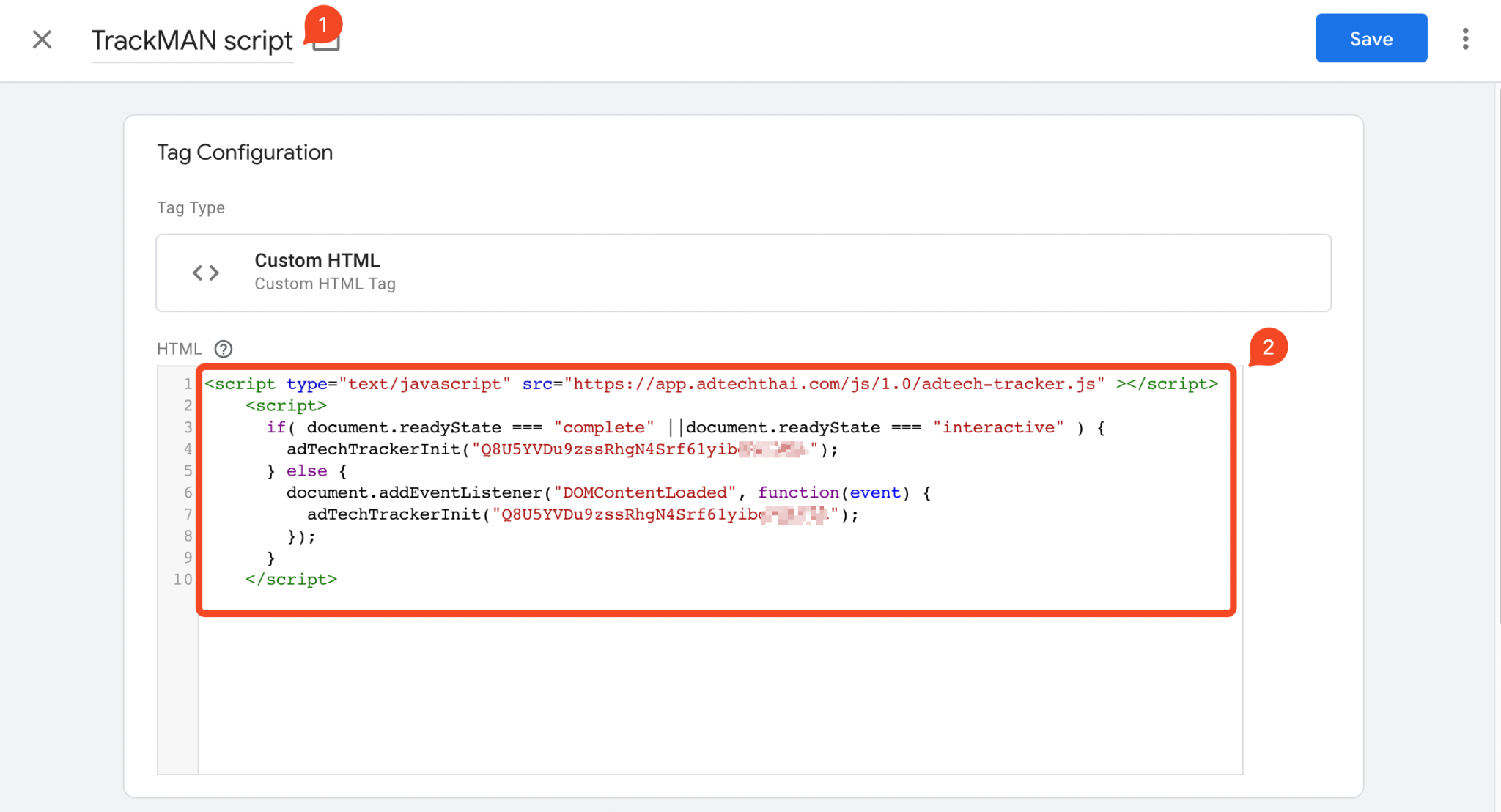Open the HTML field help icon

pyautogui.click(x=223, y=349)
